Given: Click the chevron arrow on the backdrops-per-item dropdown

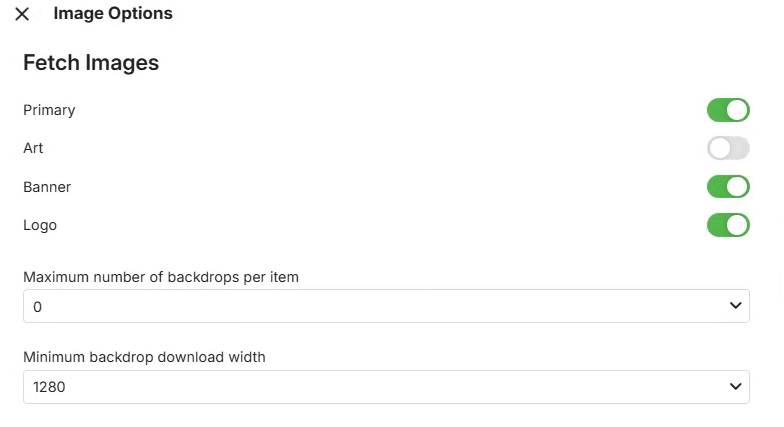Looking at the screenshot, I should 736,306.
